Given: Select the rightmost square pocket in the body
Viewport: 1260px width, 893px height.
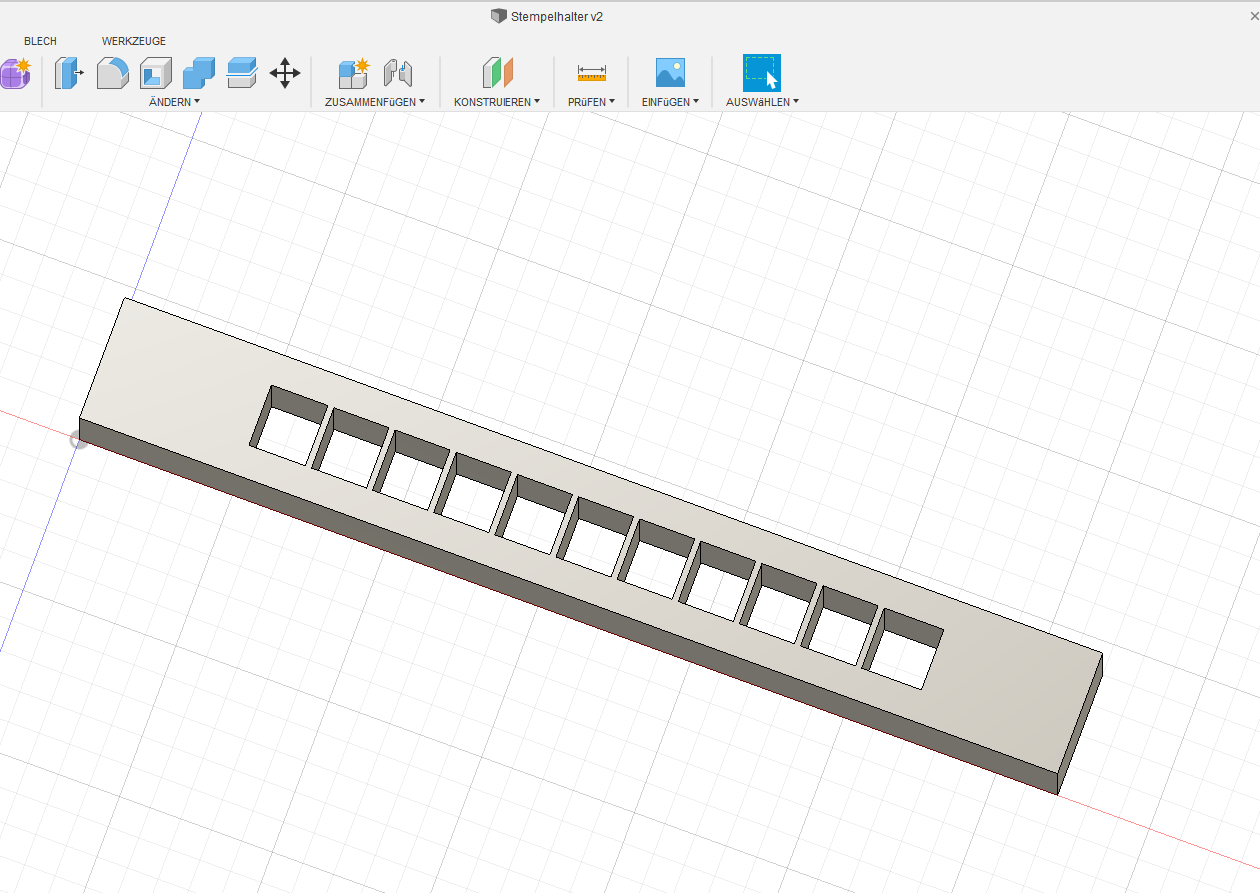Looking at the screenshot, I should (x=904, y=648).
